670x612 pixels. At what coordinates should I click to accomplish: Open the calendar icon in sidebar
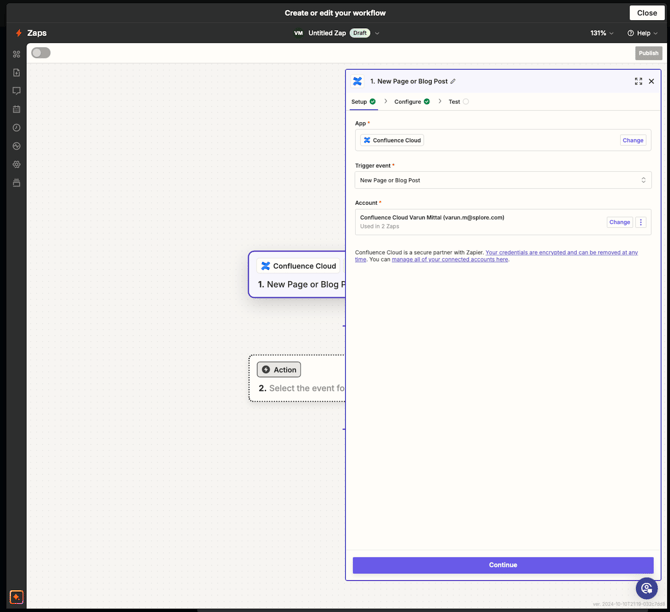click(x=16, y=109)
